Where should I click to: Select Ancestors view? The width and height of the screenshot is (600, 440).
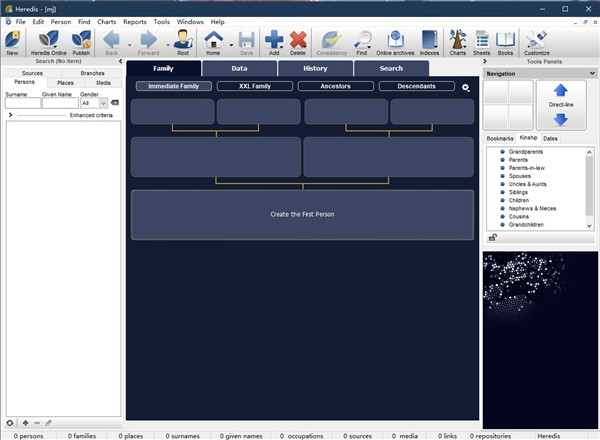[x=336, y=86]
